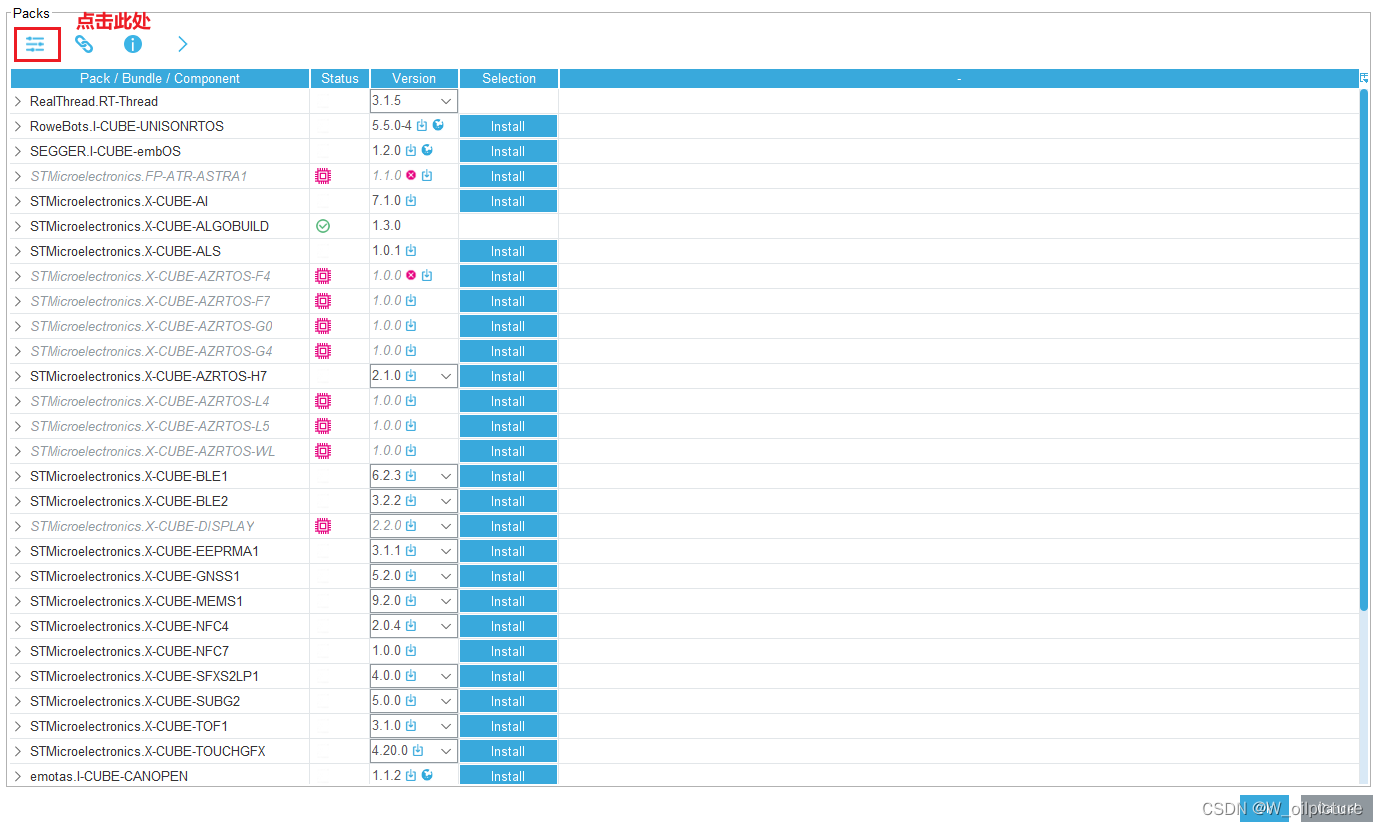This screenshot has height=827, width=1378.
Task: Select STMicroelectronics.X-CUBE-SFXS2LP1 row name
Action: (x=144, y=676)
